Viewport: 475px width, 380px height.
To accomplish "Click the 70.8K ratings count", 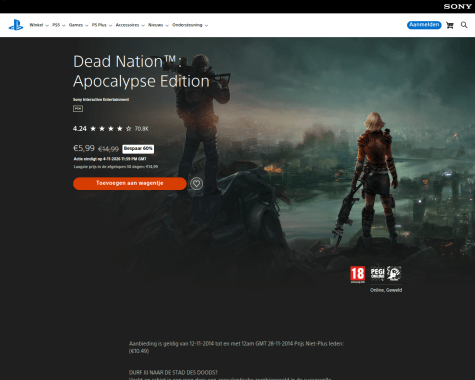I will pyautogui.click(x=142, y=129).
